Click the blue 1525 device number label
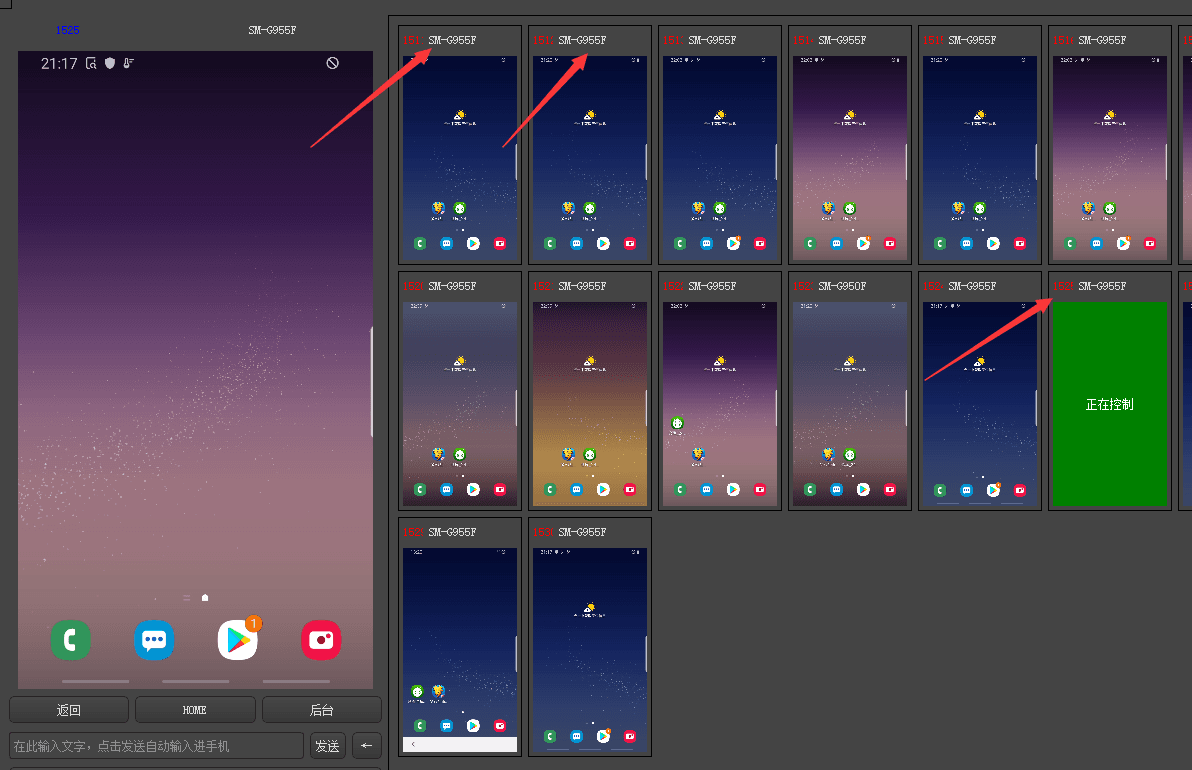This screenshot has width=1192, height=770. (67, 30)
